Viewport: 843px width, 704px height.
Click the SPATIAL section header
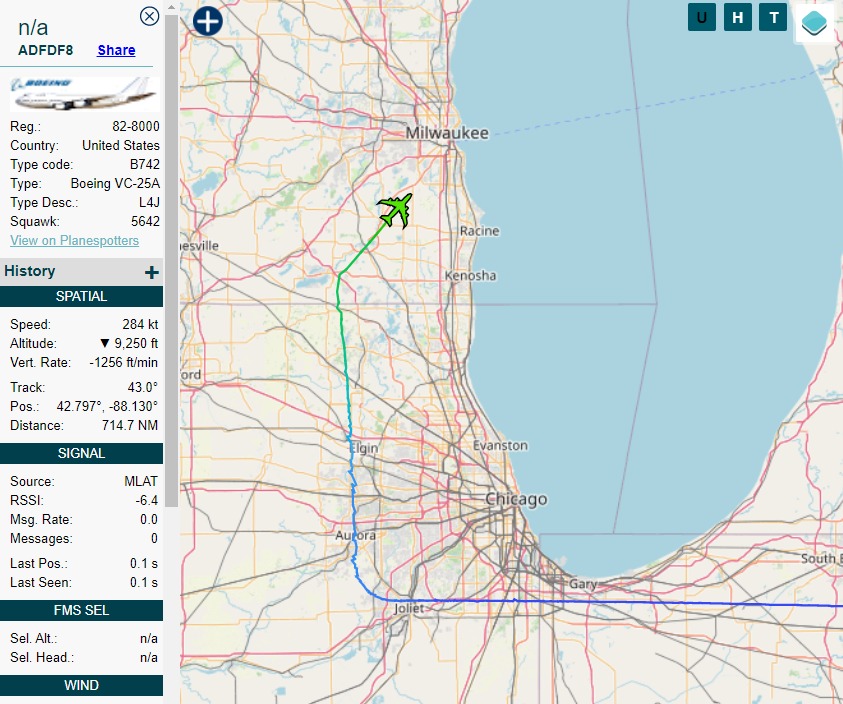coord(81,296)
